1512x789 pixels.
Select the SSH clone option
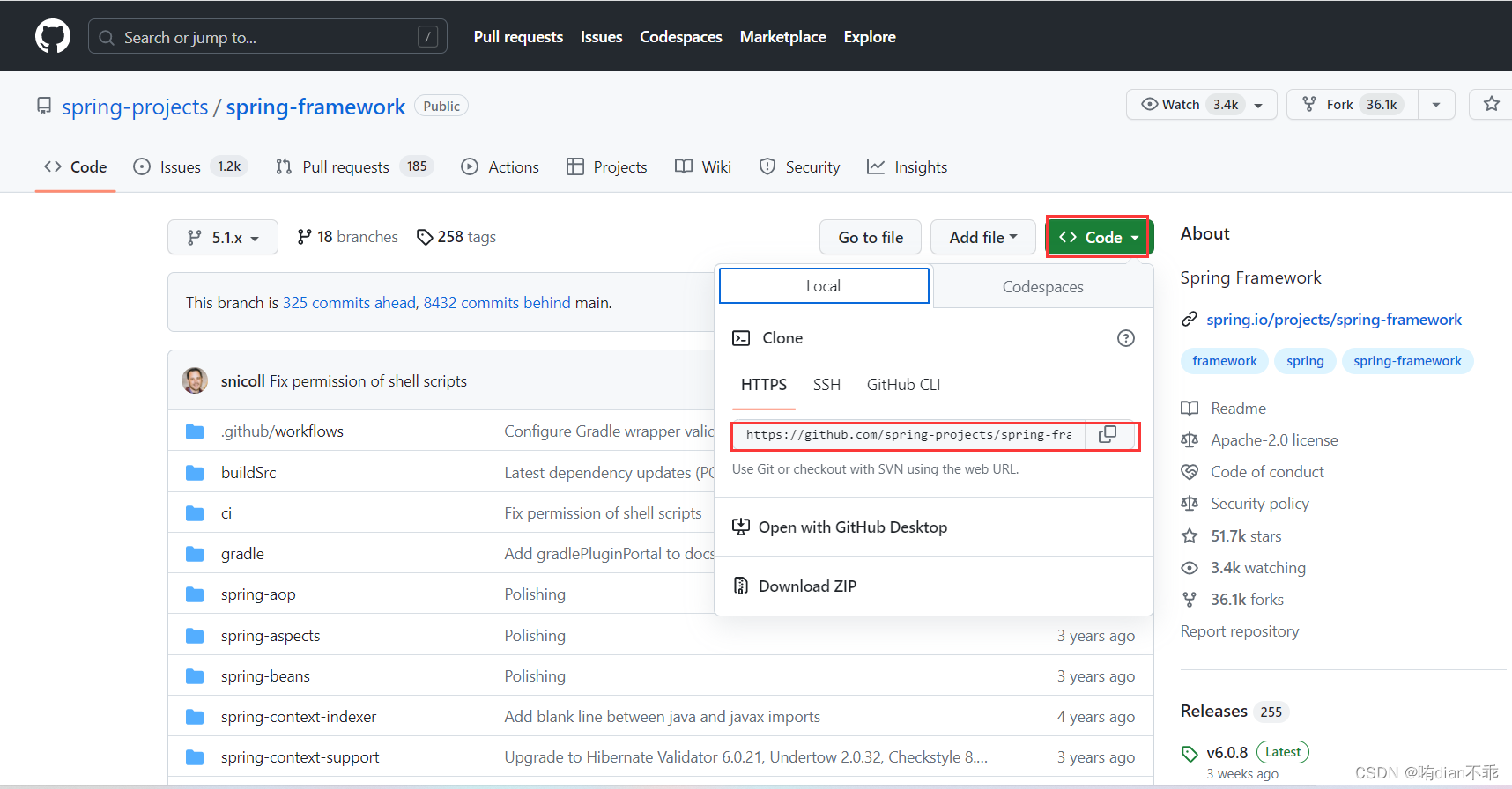(x=826, y=385)
